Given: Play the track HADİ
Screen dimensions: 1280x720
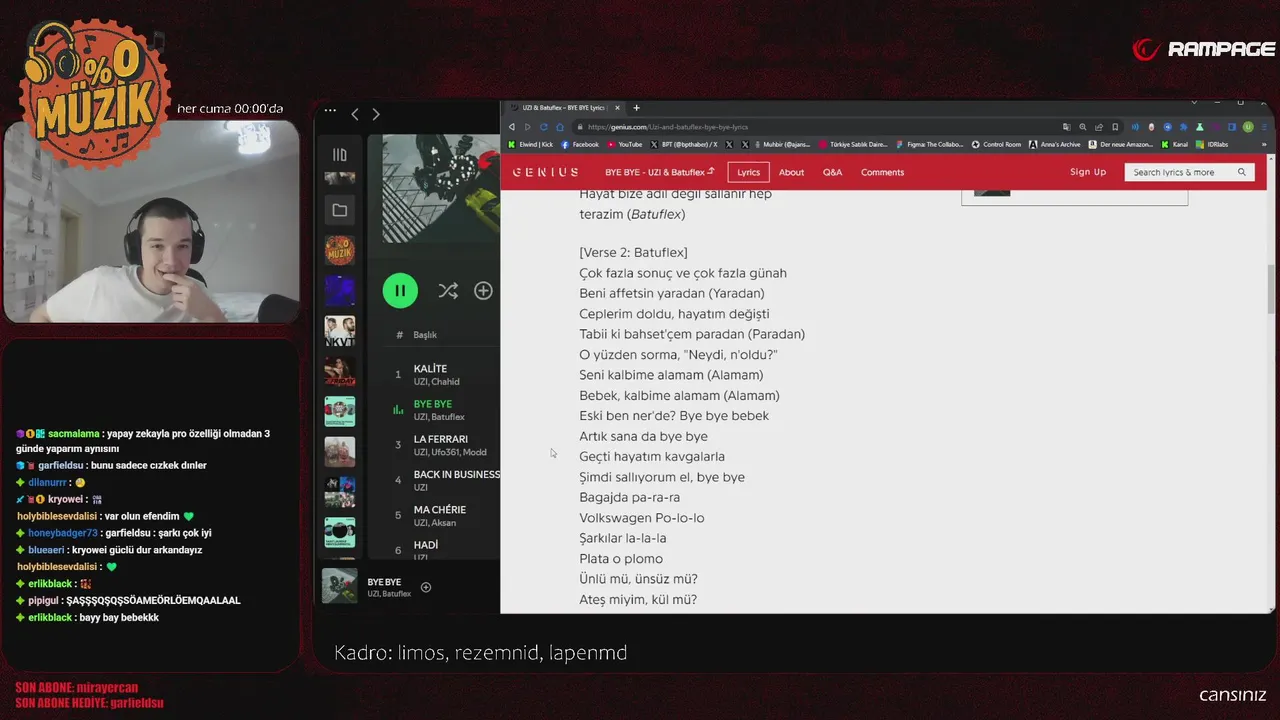Looking at the screenshot, I should (426, 545).
